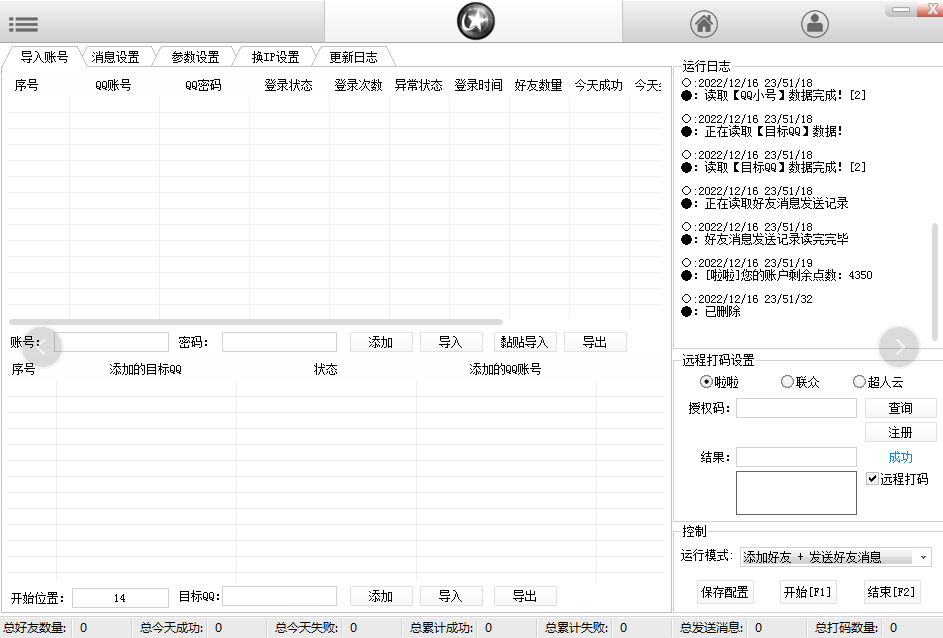The width and height of the screenshot is (943, 638).
Task: Click the run log vertical scrollbar
Action: (x=934, y=283)
